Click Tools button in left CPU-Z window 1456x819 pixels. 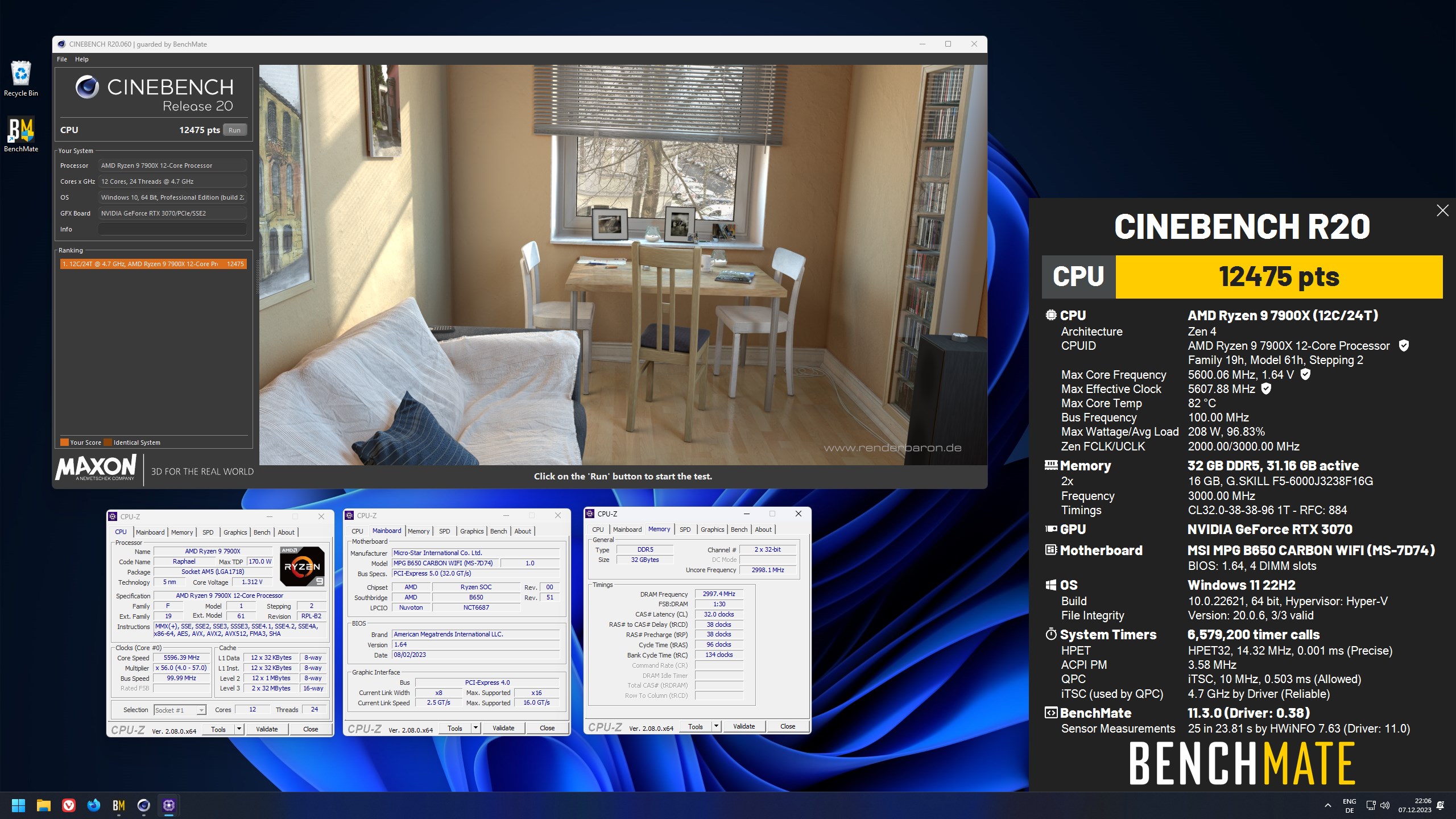click(218, 729)
